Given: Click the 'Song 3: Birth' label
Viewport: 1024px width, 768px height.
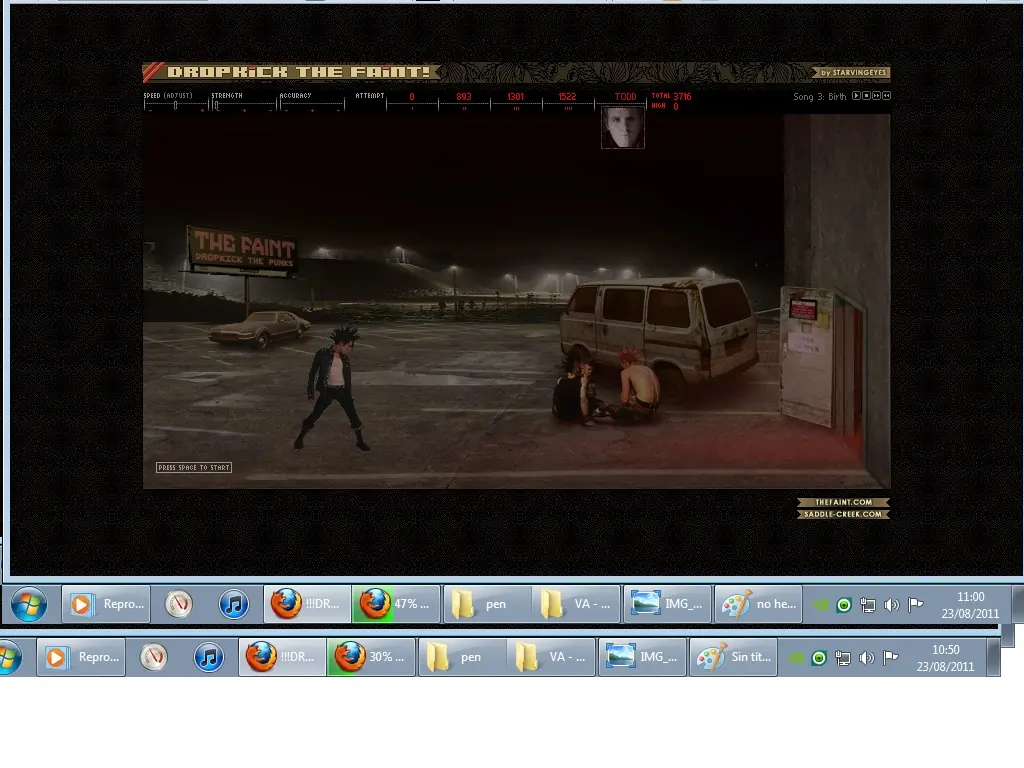Looking at the screenshot, I should click(x=820, y=97).
